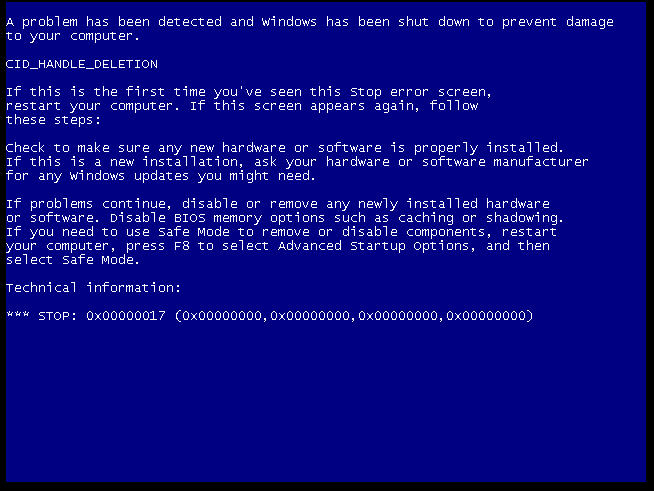Image resolution: width=654 pixels, height=491 pixels.
Task: Click the word 'F8' in instructions
Action: coord(182,246)
